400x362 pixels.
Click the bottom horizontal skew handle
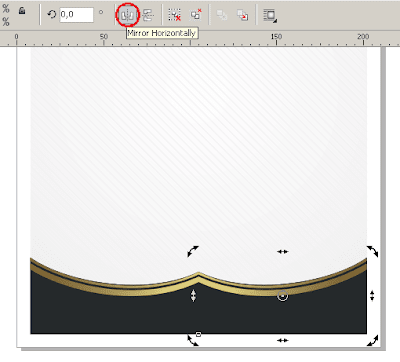tap(282, 340)
